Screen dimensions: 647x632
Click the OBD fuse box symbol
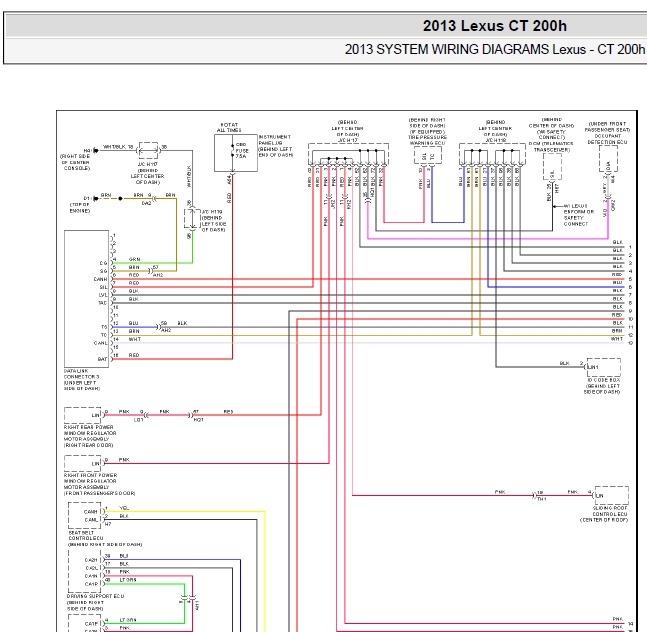pos(236,153)
